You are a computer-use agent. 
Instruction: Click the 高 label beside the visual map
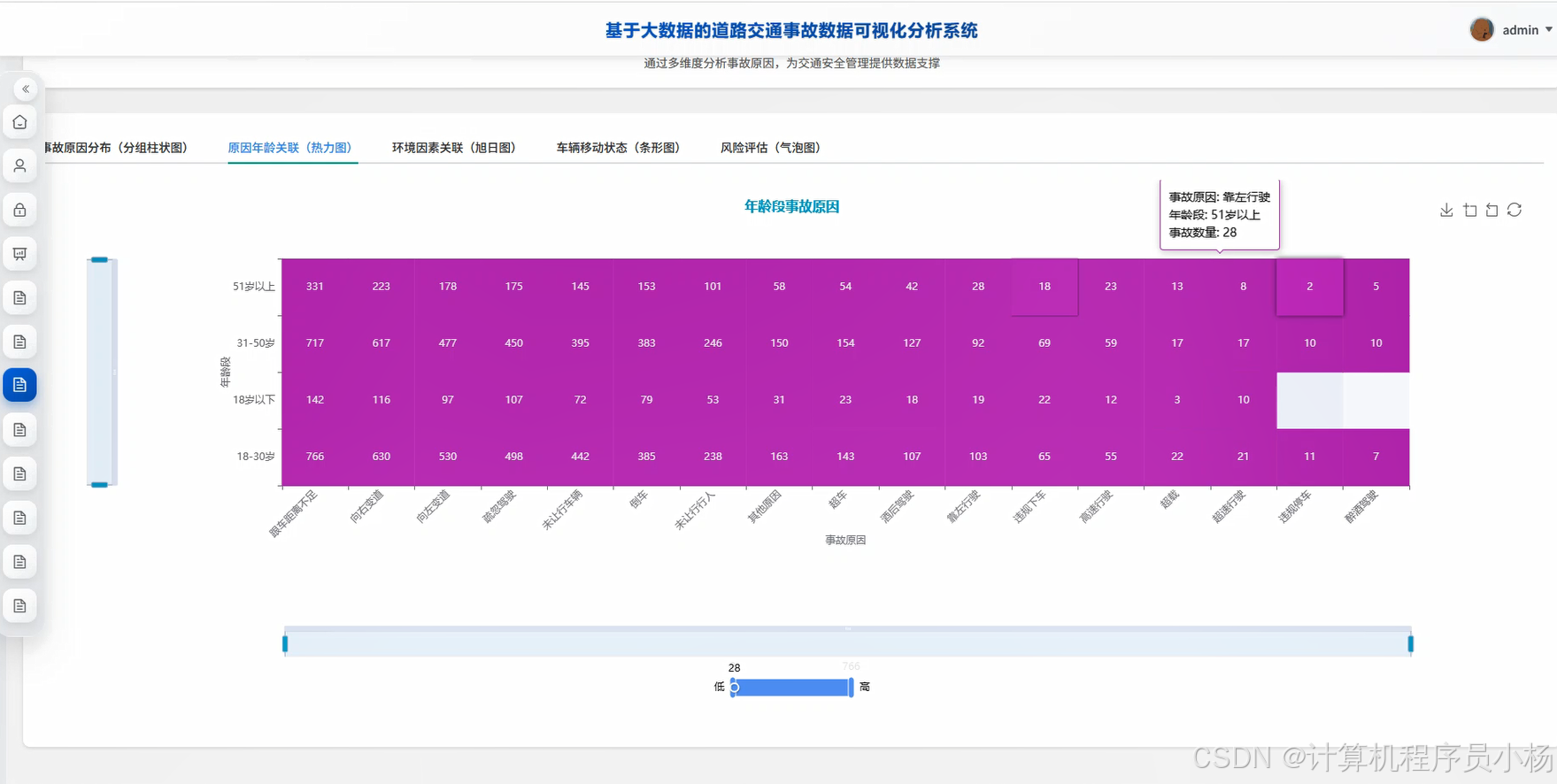click(x=865, y=687)
